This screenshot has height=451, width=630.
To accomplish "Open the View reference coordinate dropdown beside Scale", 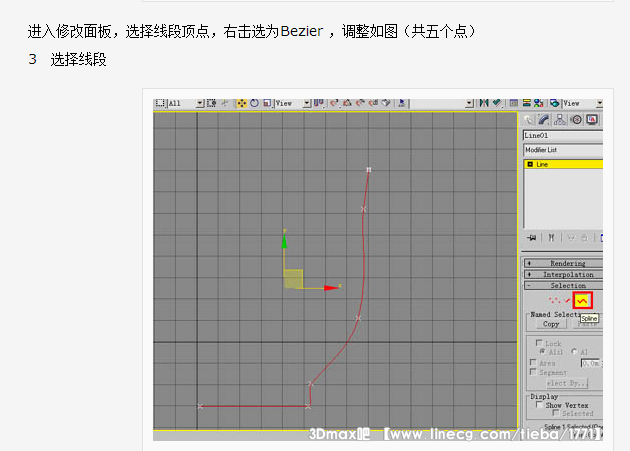I will pos(307,104).
